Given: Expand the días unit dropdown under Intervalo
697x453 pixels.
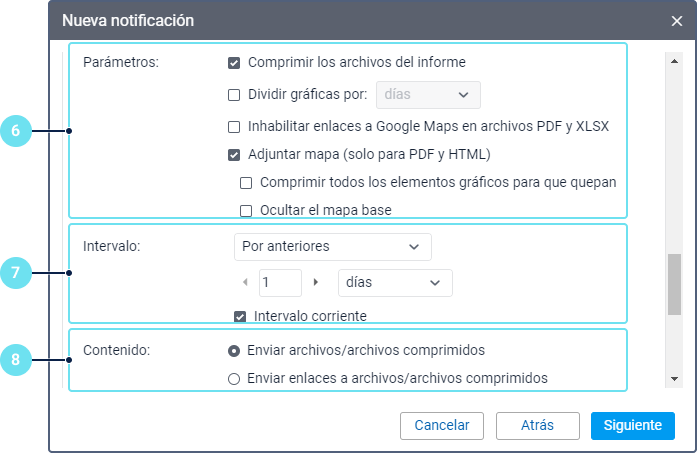Looking at the screenshot, I should 395,283.
